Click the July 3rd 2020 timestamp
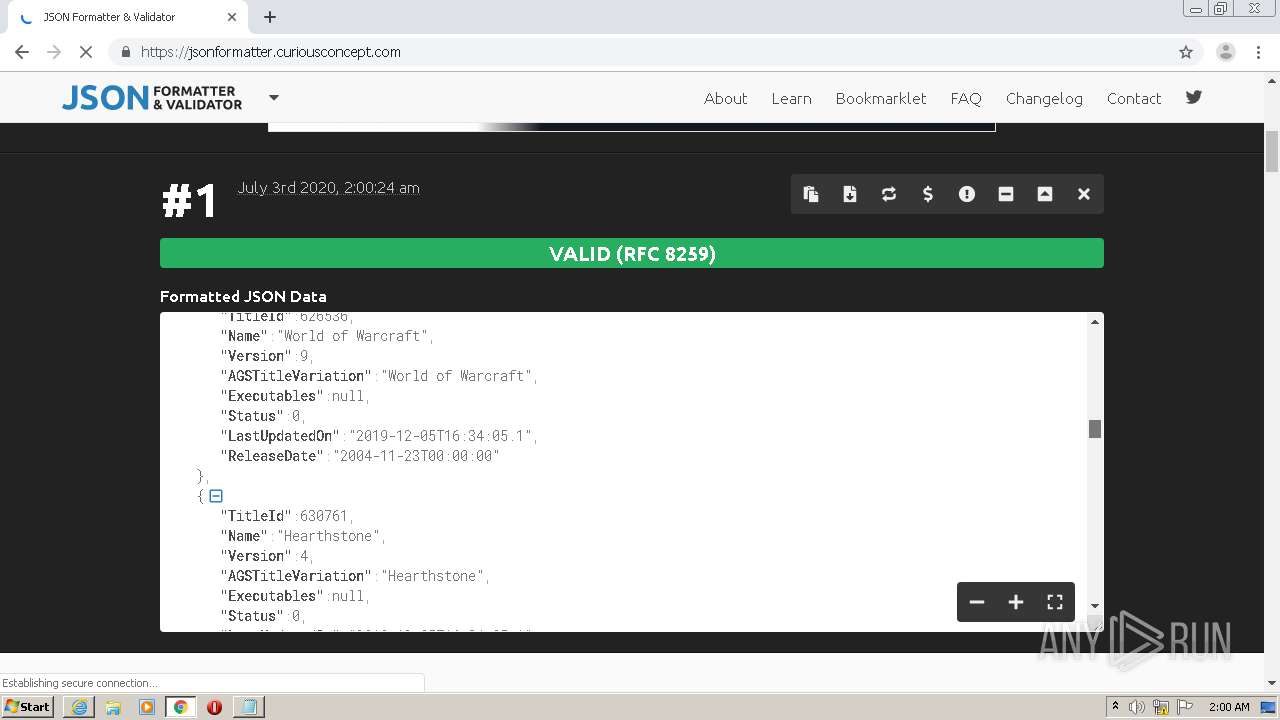The image size is (1280, 720). (x=328, y=188)
